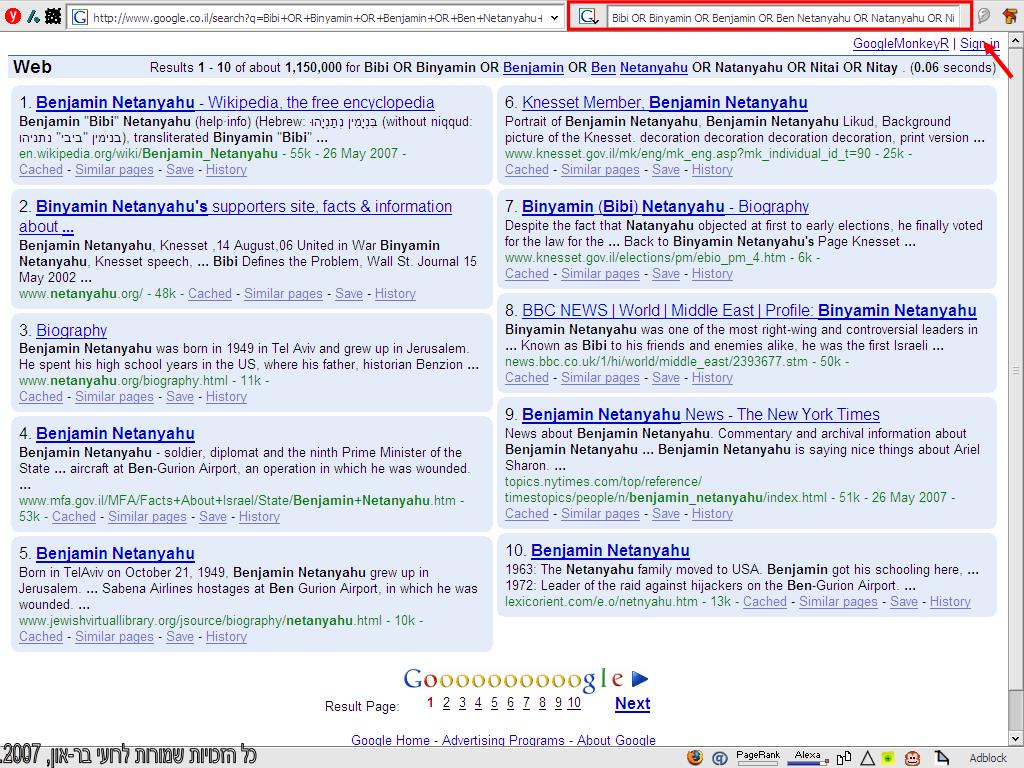Open the About Google footer link
Image resolution: width=1024 pixels, height=768 pixels.
pos(616,740)
